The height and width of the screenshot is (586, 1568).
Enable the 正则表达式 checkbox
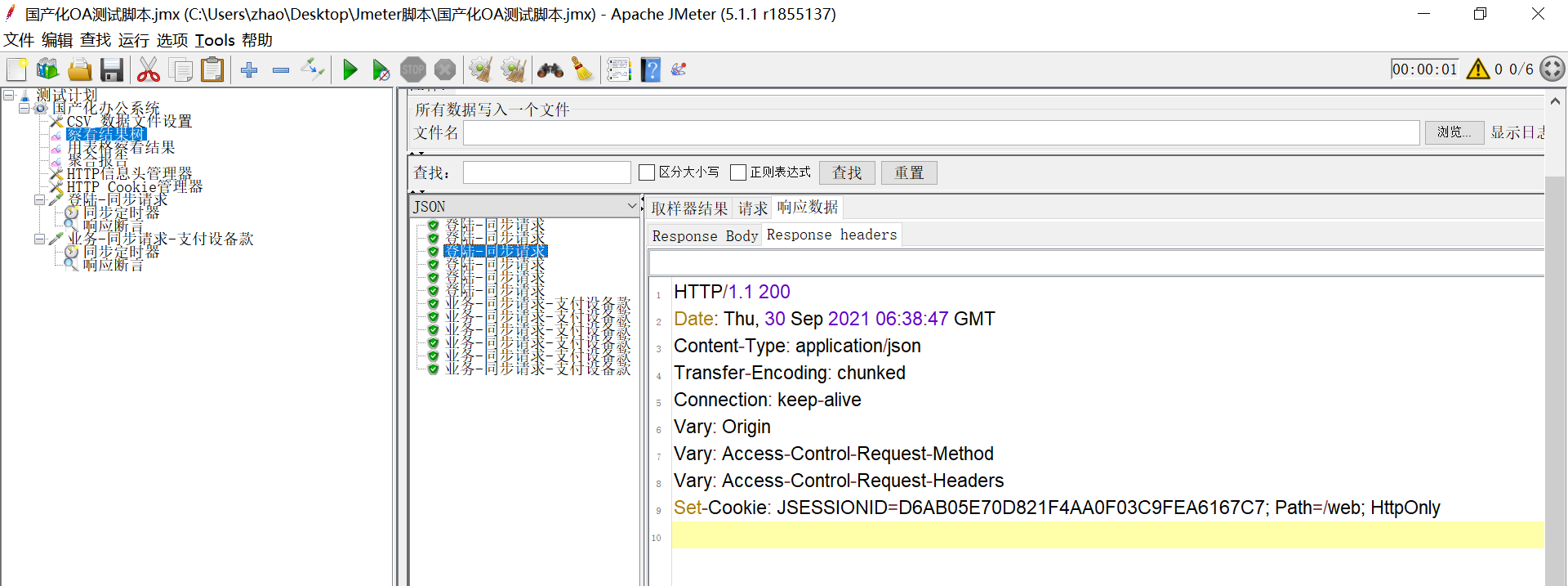pos(738,172)
